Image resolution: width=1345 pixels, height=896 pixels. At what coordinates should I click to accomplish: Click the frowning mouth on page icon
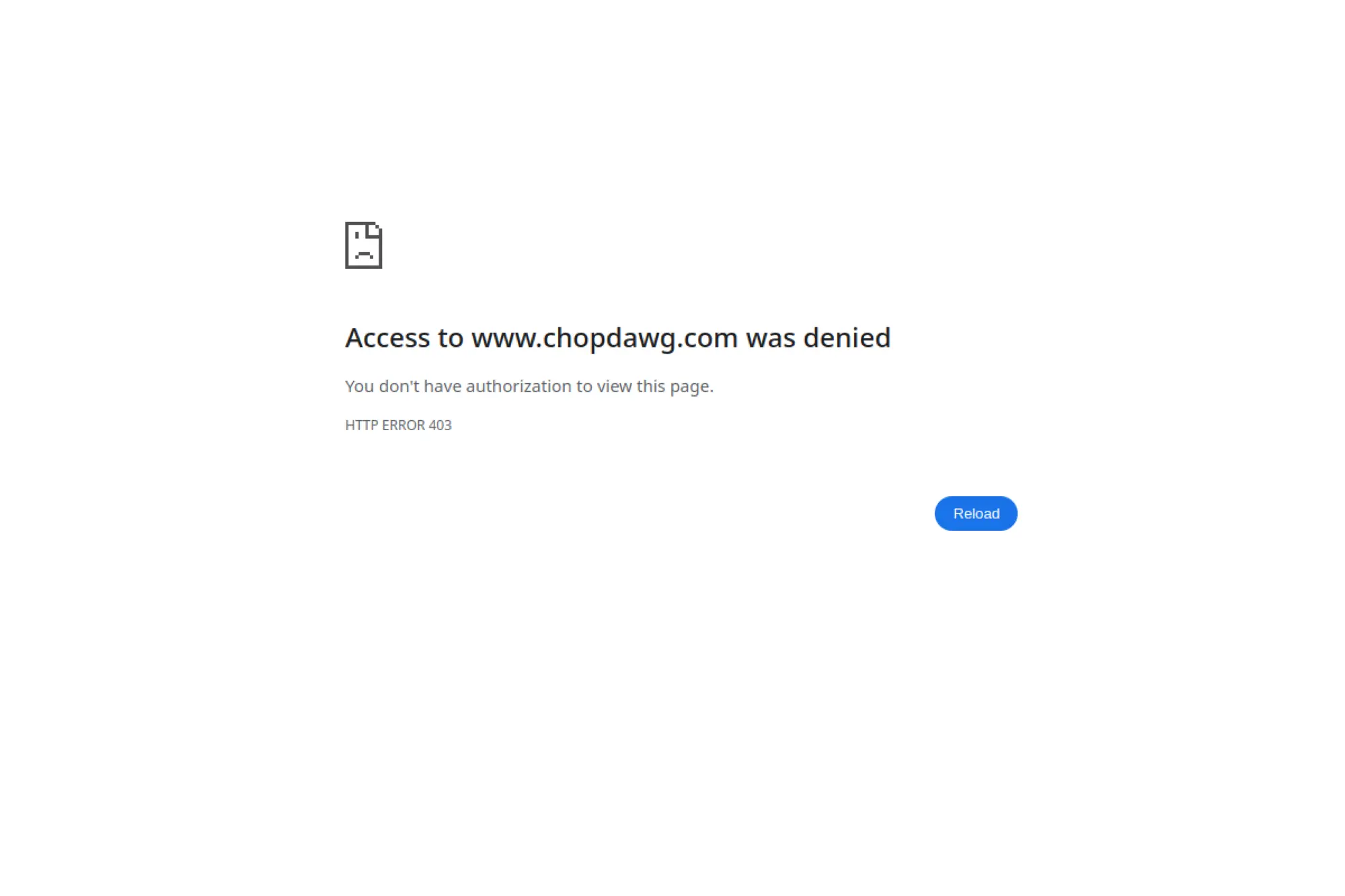click(x=364, y=255)
